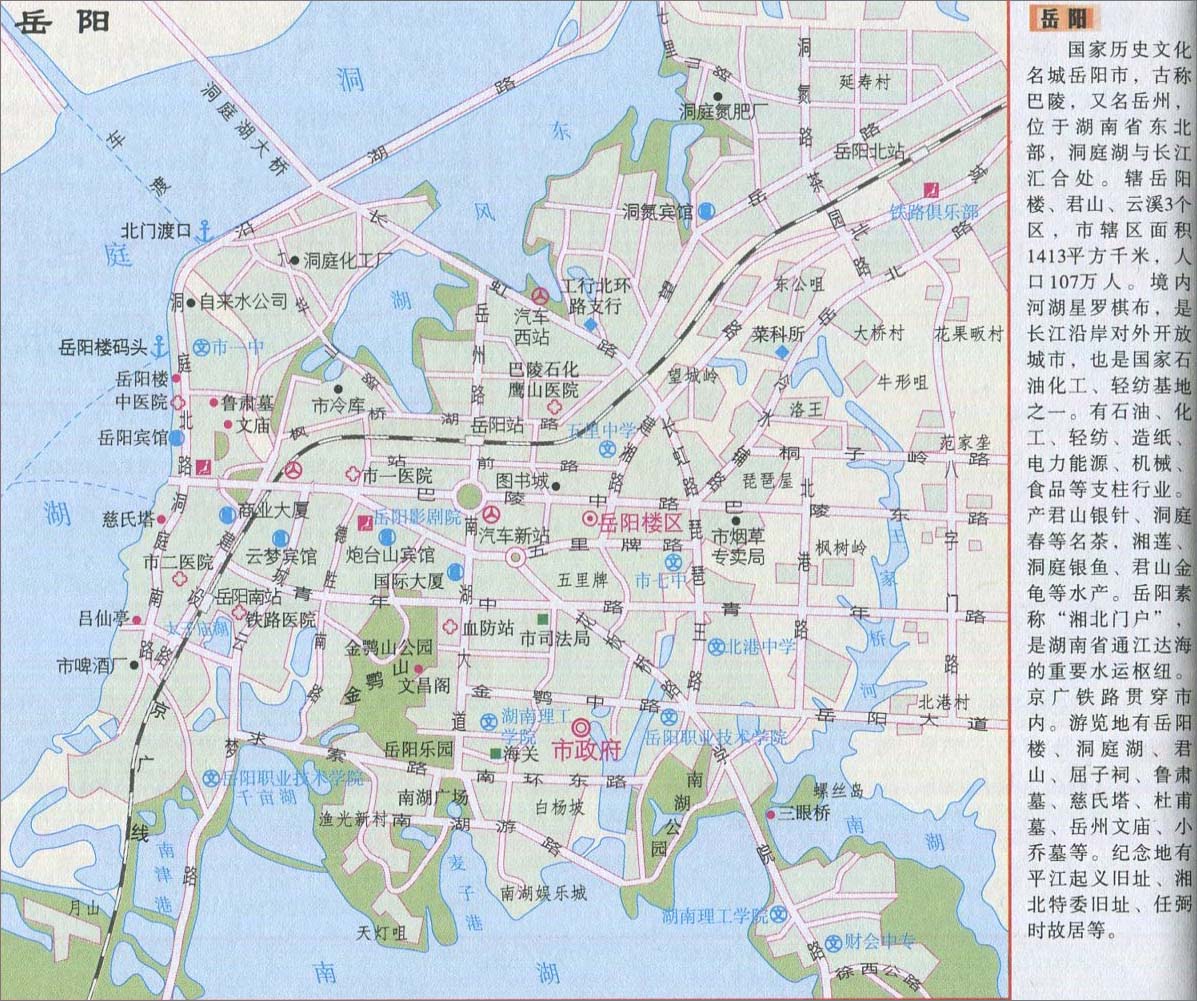Click the anchor icon beside 岳阳楼码头
The image size is (1197, 1001).
(x=159, y=347)
